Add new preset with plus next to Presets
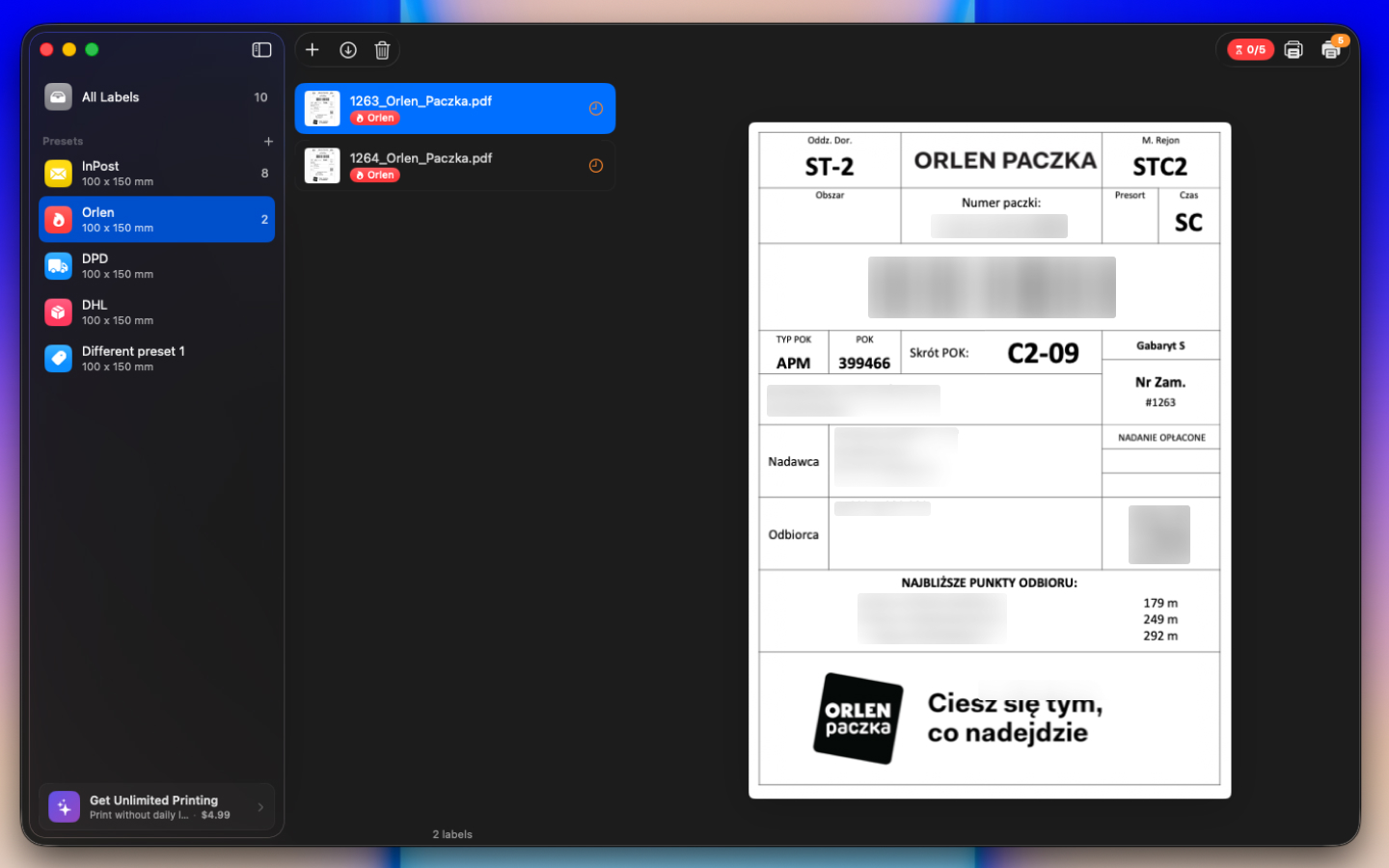The width and height of the screenshot is (1389, 868). pos(268,141)
